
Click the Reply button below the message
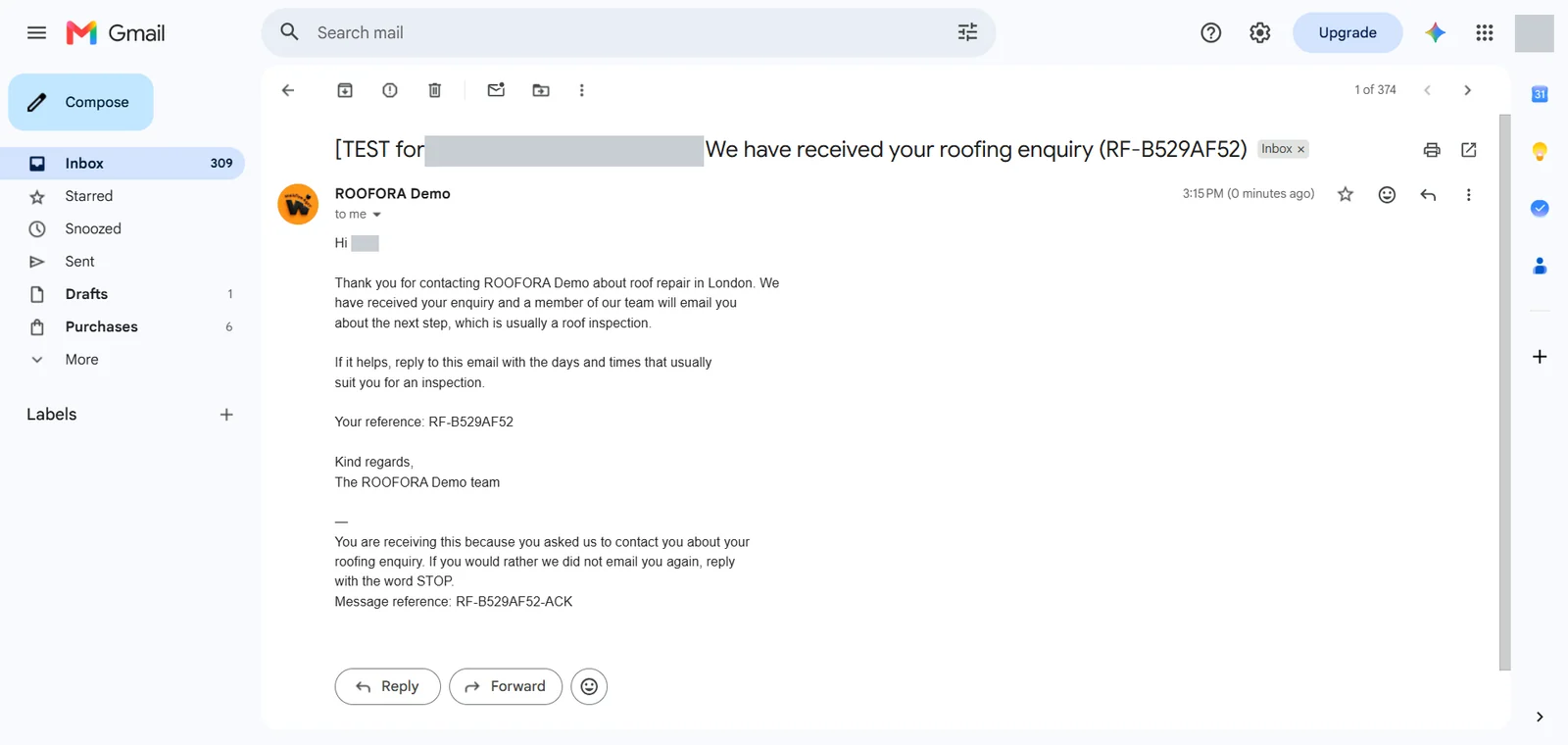coord(388,686)
